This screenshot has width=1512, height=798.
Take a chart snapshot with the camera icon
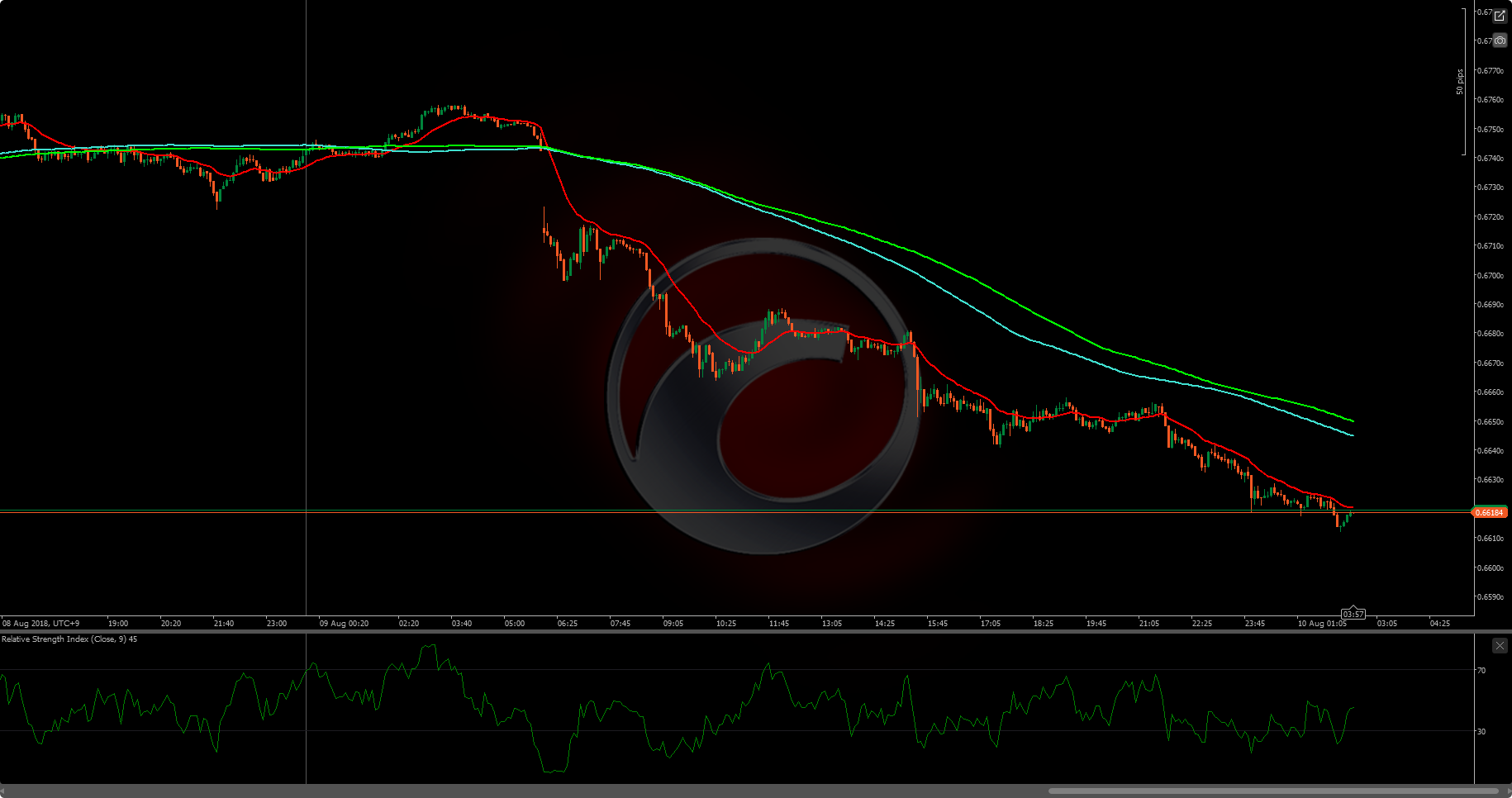(1500, 40)
